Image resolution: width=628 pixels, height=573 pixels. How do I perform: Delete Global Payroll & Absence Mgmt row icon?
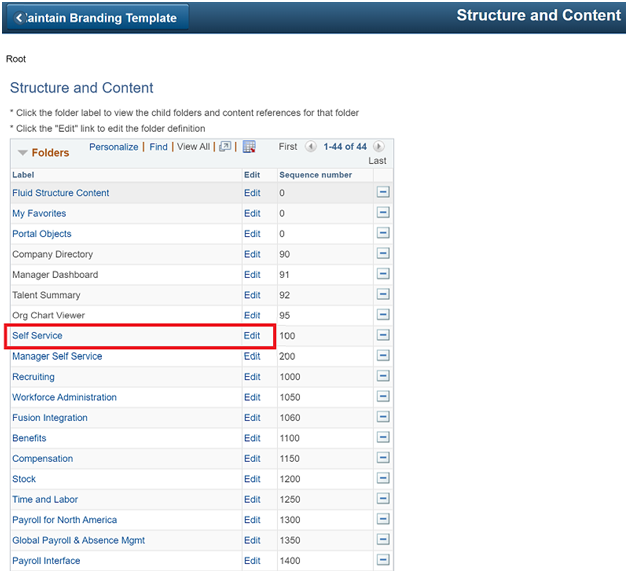pyautogui.click(x=383, y=539)
